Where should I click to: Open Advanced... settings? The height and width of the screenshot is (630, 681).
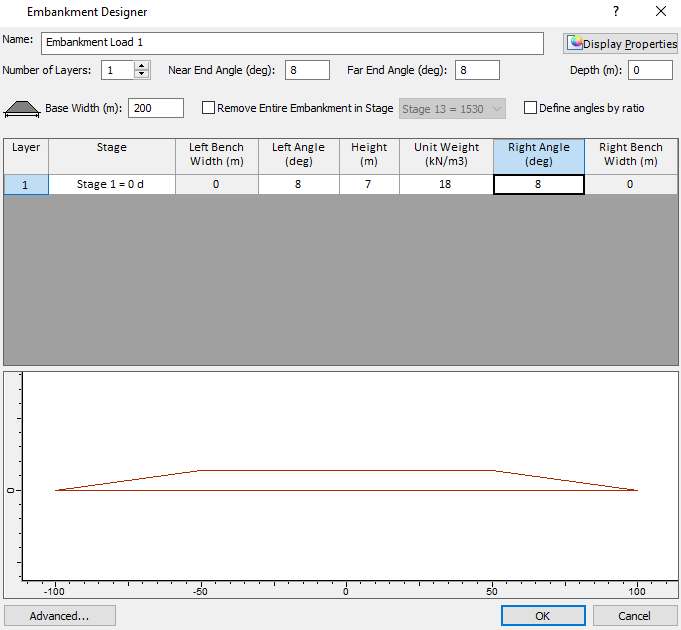pos(60,616)
